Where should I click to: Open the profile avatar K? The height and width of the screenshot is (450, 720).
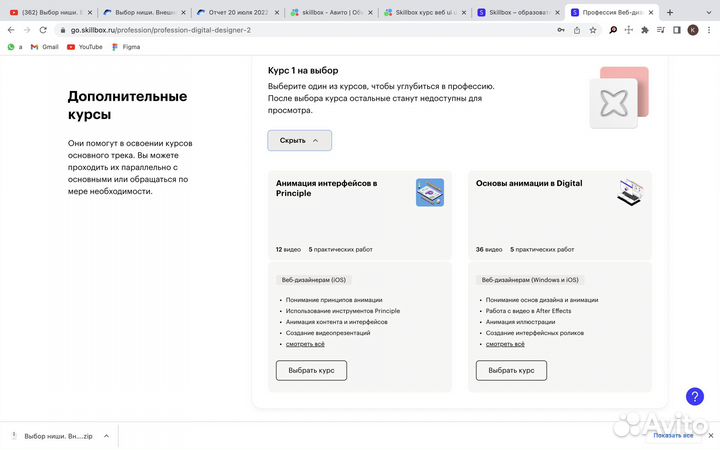[x=693, y=30]
